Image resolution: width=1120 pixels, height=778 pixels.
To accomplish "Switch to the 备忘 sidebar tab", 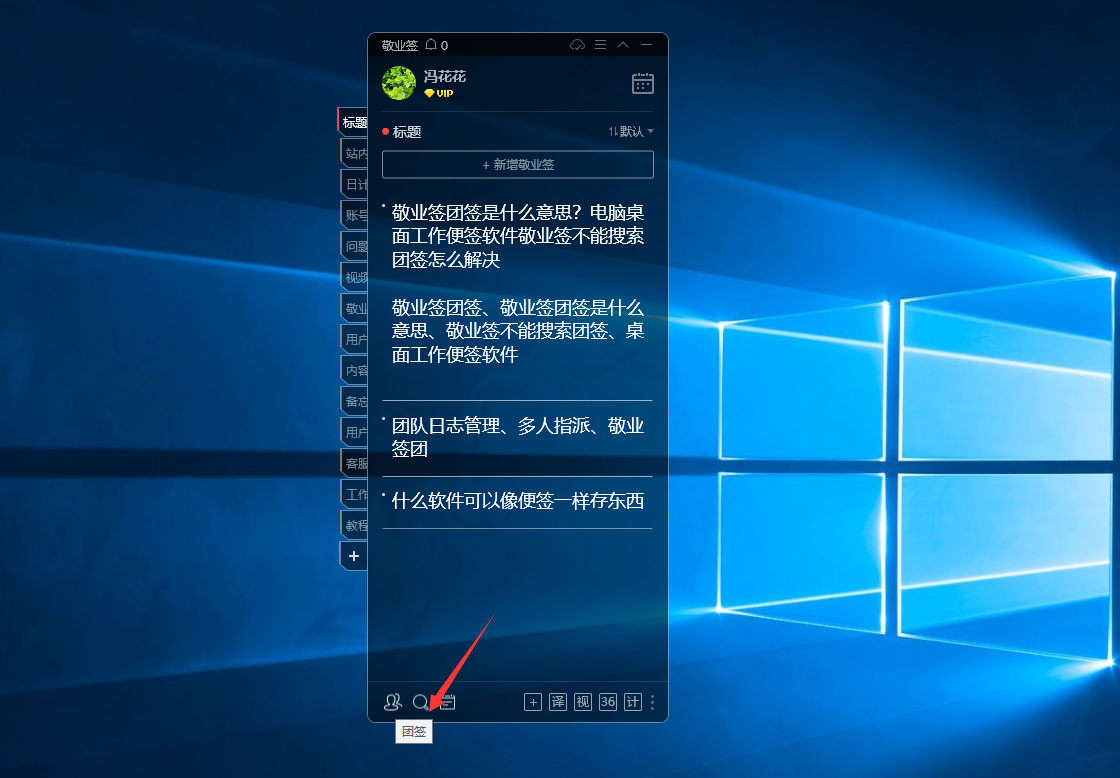I will 355,402.
